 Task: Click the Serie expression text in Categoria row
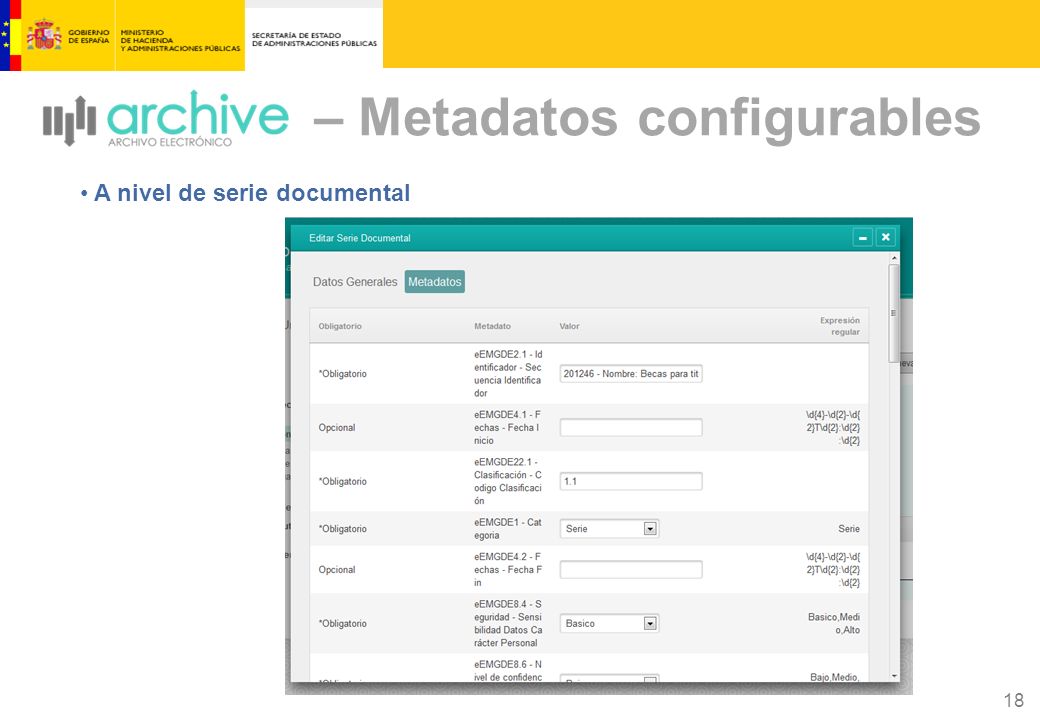tap(849, 528)
